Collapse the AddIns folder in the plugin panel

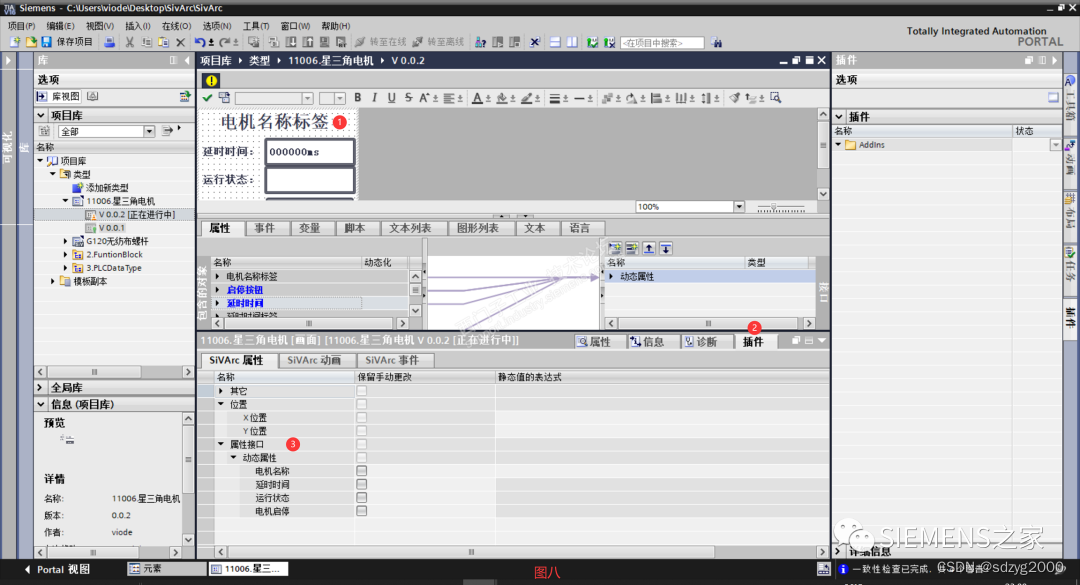pyautogui.click(x=838, y=145)
